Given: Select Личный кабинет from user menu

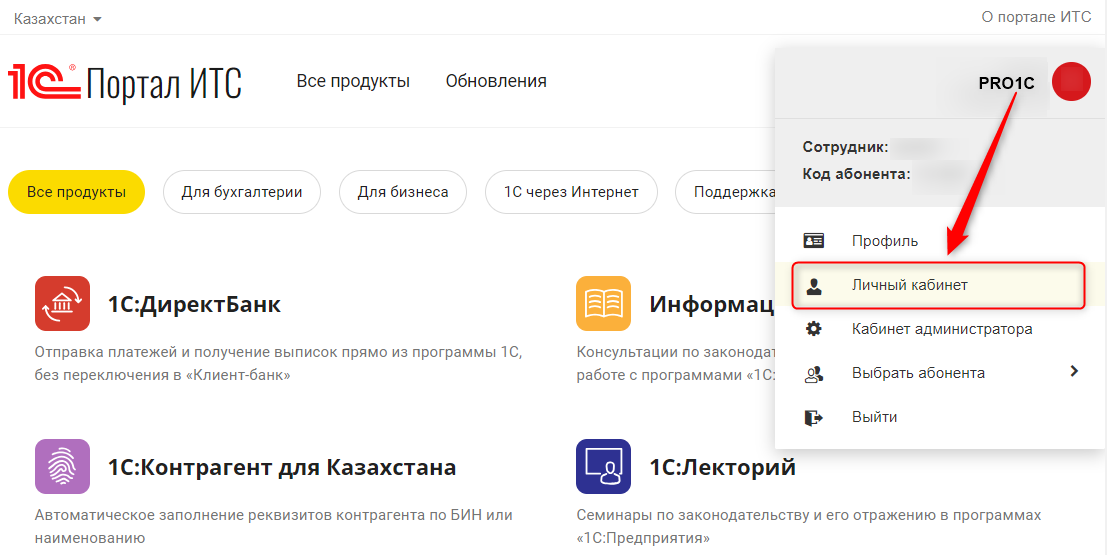Looking at the screenshot, I should pos(909,285).
